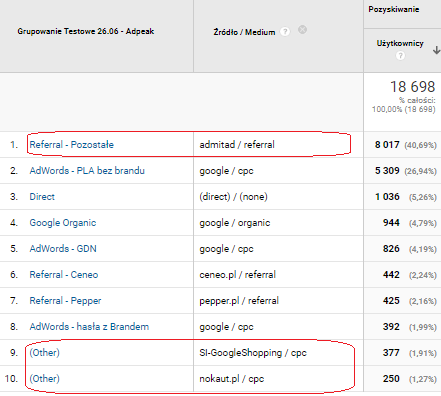Toggle the Użytkownicy sort arrow
This screenshot has height=396, width=441.
pyautogui.click(x=436, y=50)
